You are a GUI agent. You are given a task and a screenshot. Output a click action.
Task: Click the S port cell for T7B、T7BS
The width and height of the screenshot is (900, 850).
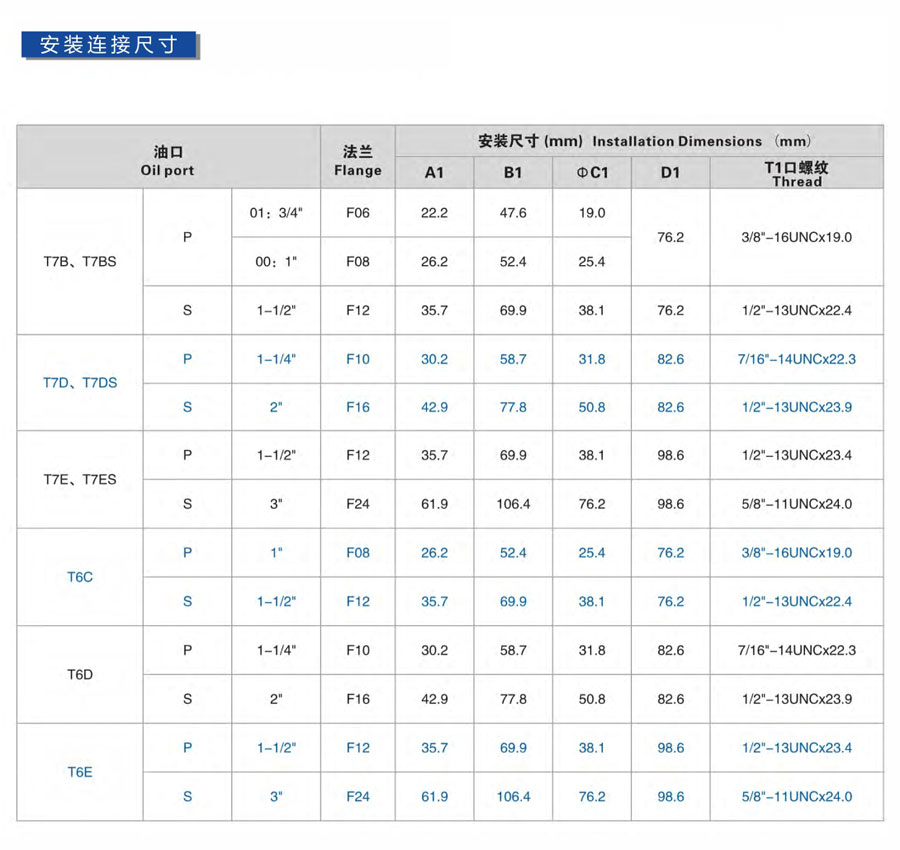pos(187,310)
